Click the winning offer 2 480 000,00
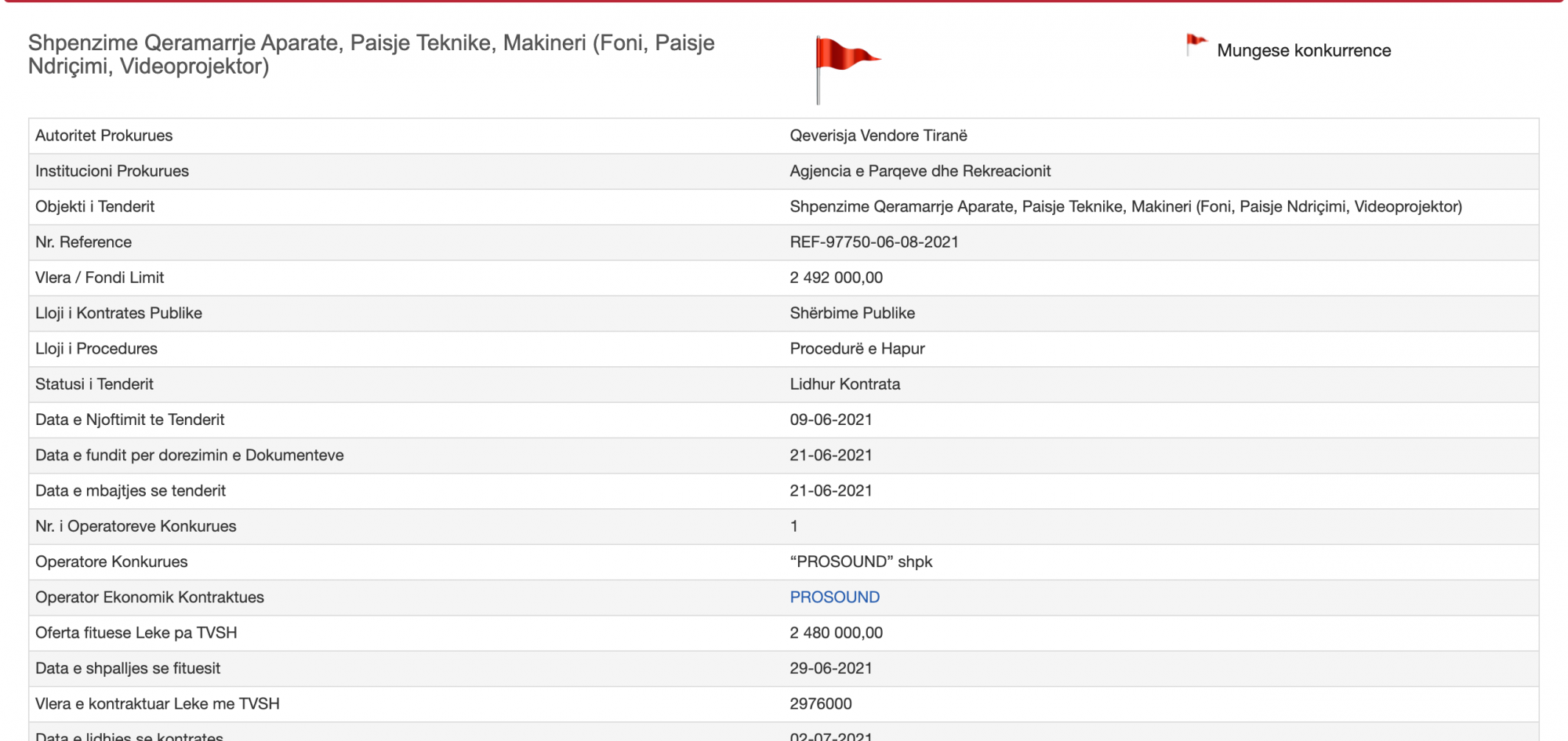The width and height of the screenshot is (1568, 741). [x=836, y=633]
